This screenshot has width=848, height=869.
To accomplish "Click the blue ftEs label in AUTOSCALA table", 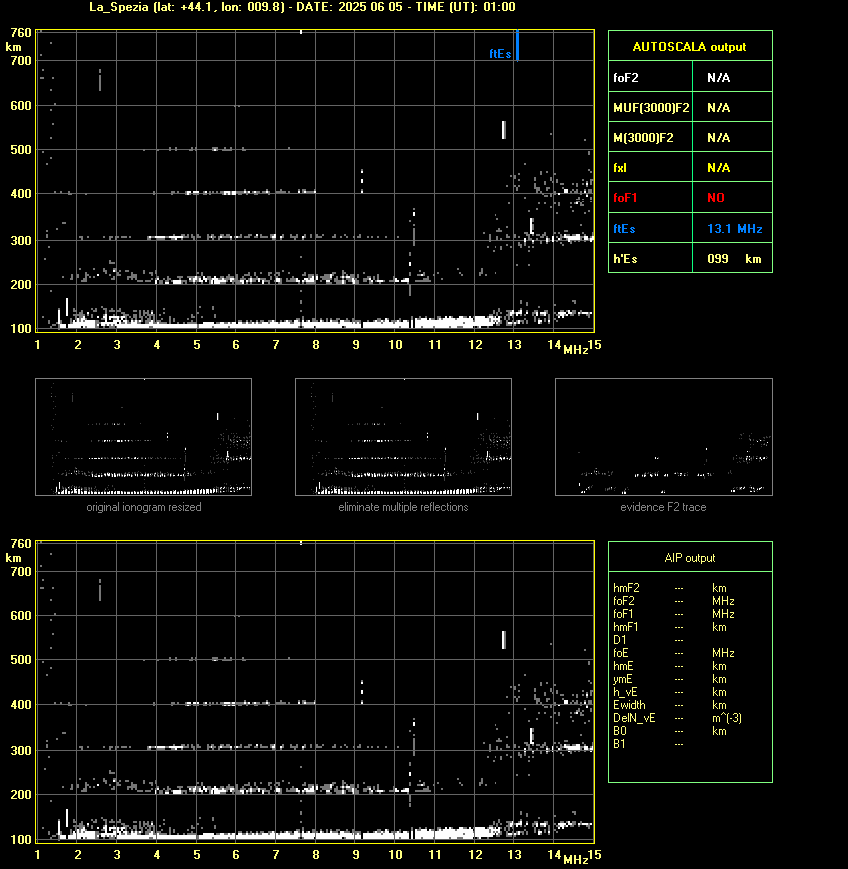I will click(624, 228).
